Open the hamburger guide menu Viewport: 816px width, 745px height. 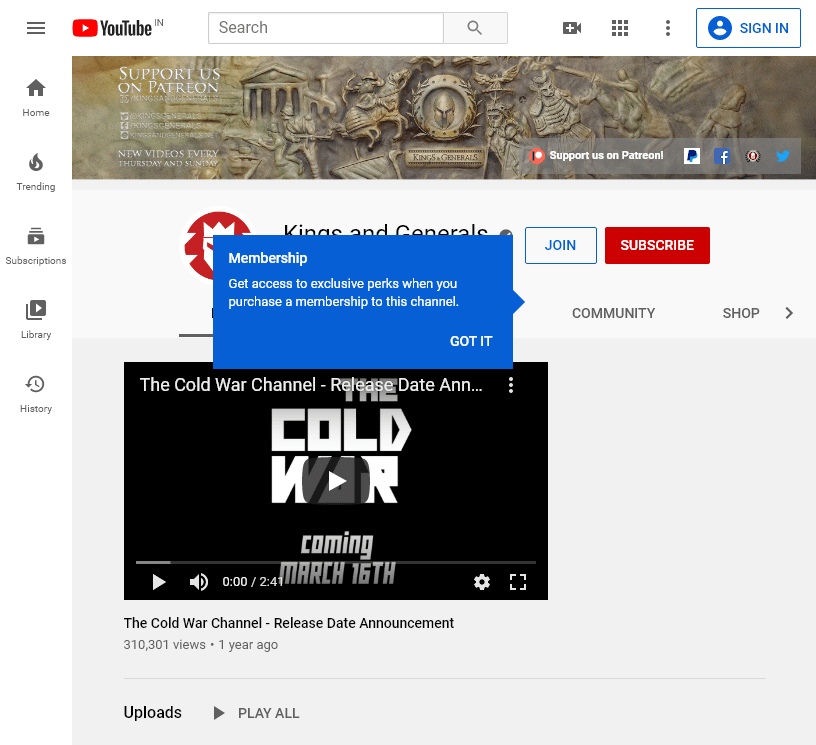(36, 28)
